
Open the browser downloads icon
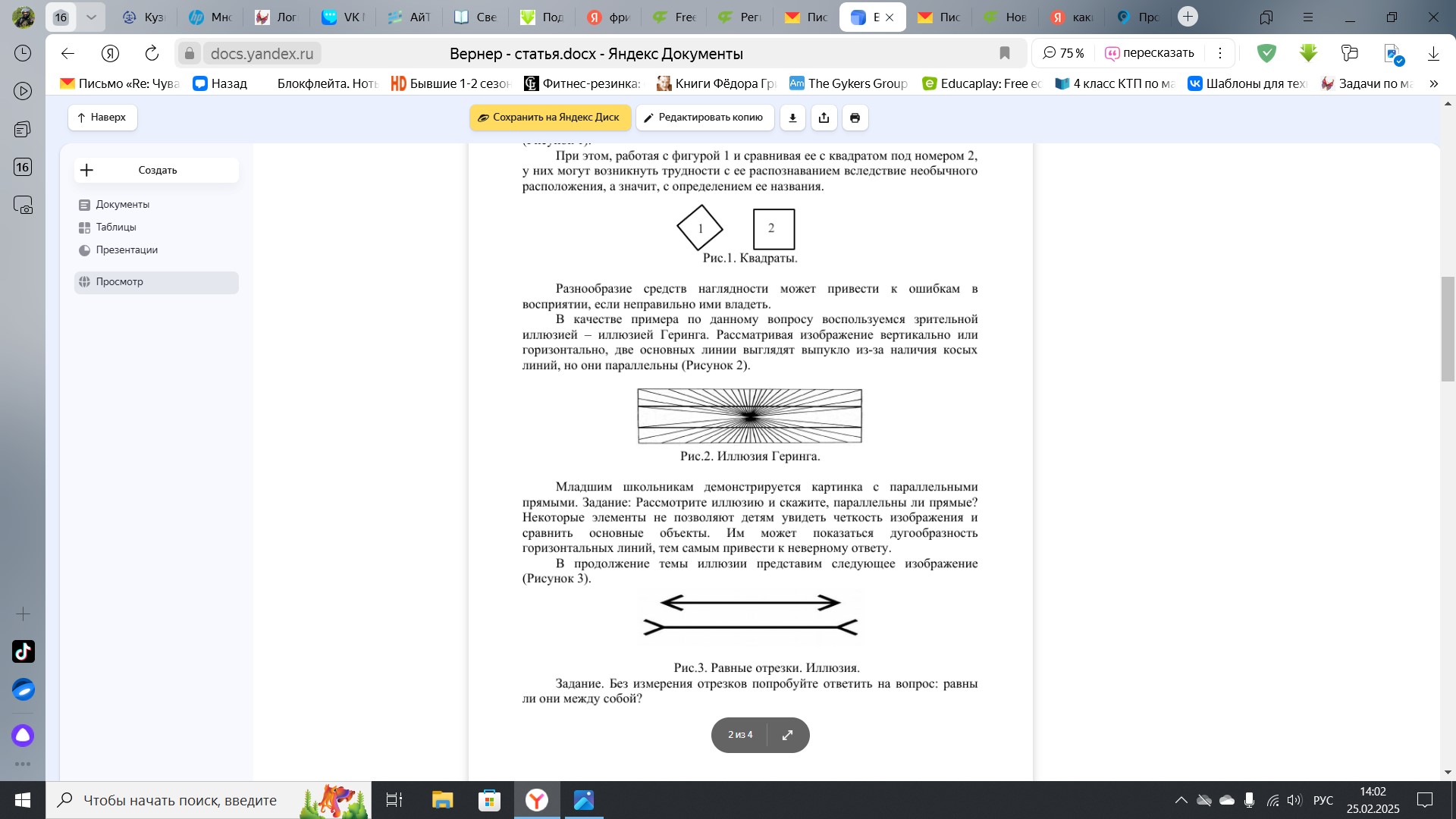coord(1433,53)
